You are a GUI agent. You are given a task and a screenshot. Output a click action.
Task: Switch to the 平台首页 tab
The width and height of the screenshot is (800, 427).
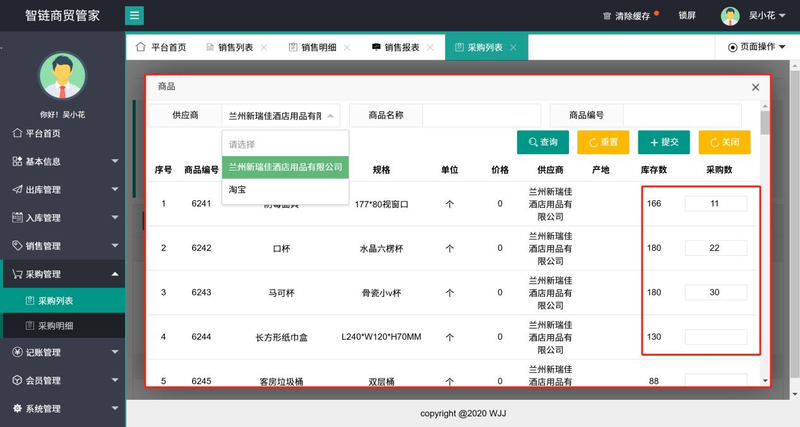[161, 47]
